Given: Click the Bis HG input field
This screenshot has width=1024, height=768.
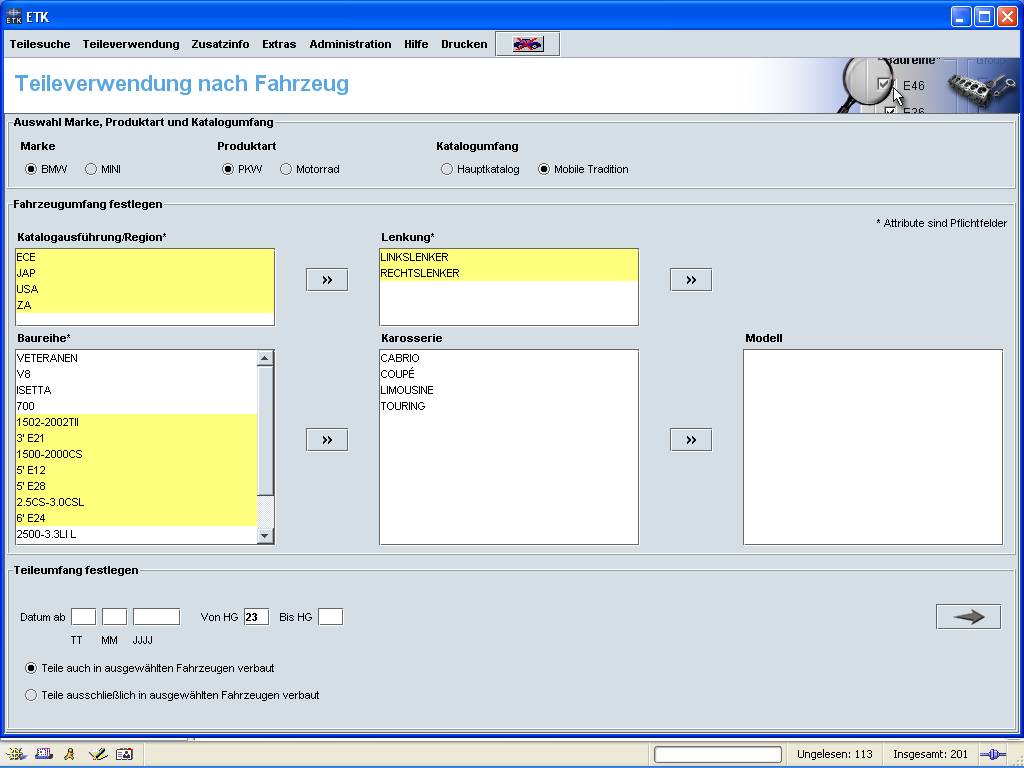Looking at the screenshot, I should tap(330, 616).
